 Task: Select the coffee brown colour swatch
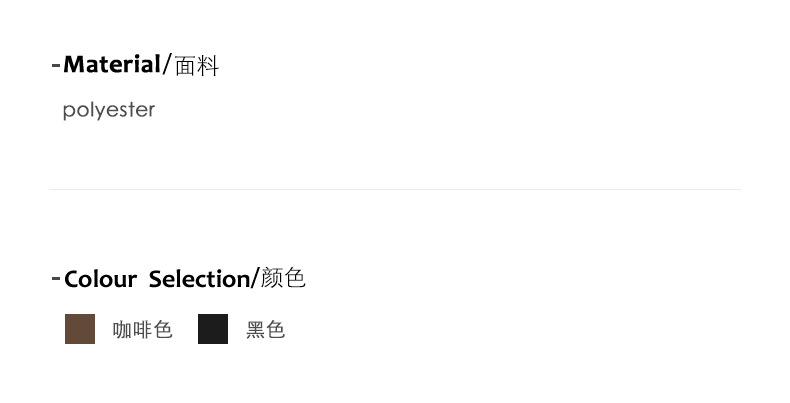80,329
